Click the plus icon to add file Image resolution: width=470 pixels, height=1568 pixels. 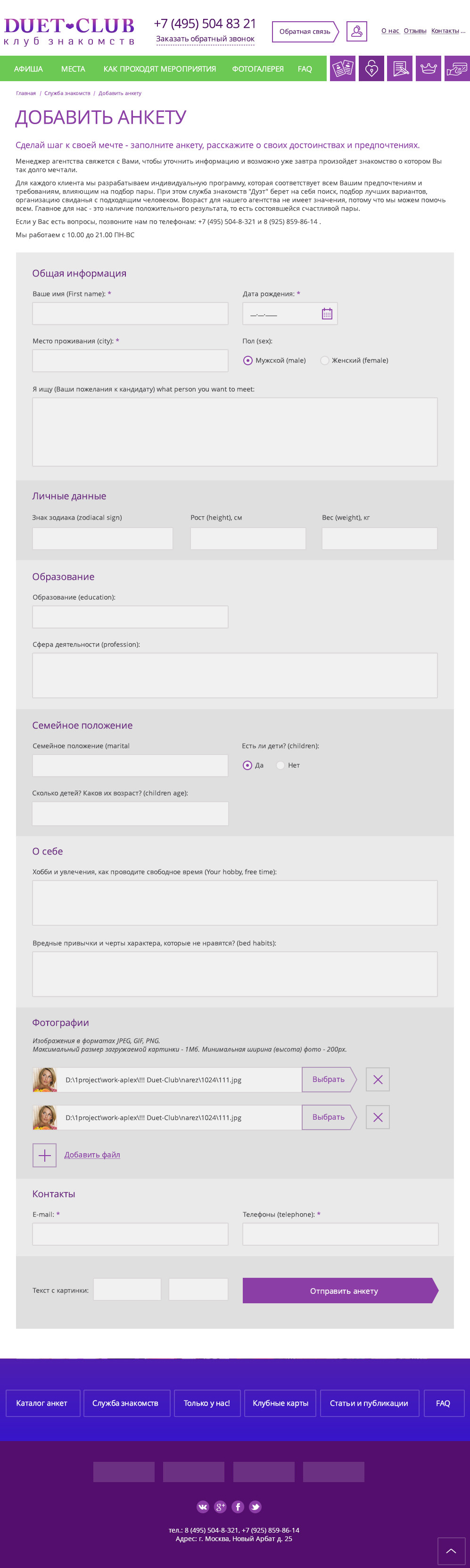coord(44,1155)
